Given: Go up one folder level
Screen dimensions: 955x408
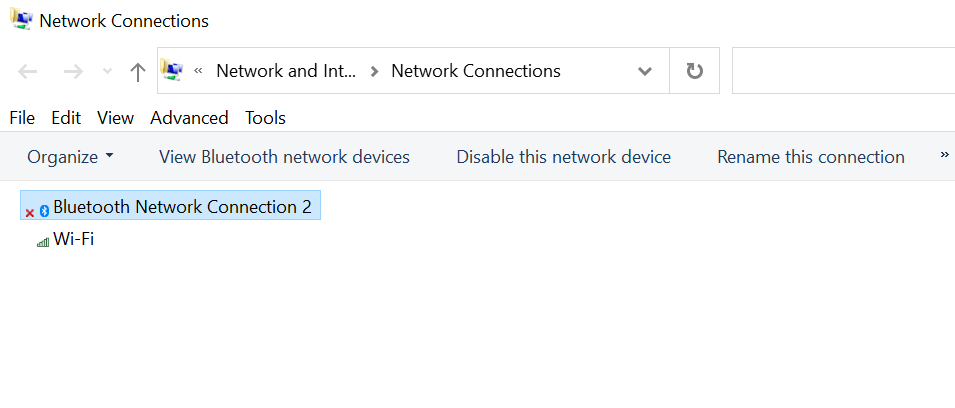Looking at the screenshot, I should coord(138,71).
